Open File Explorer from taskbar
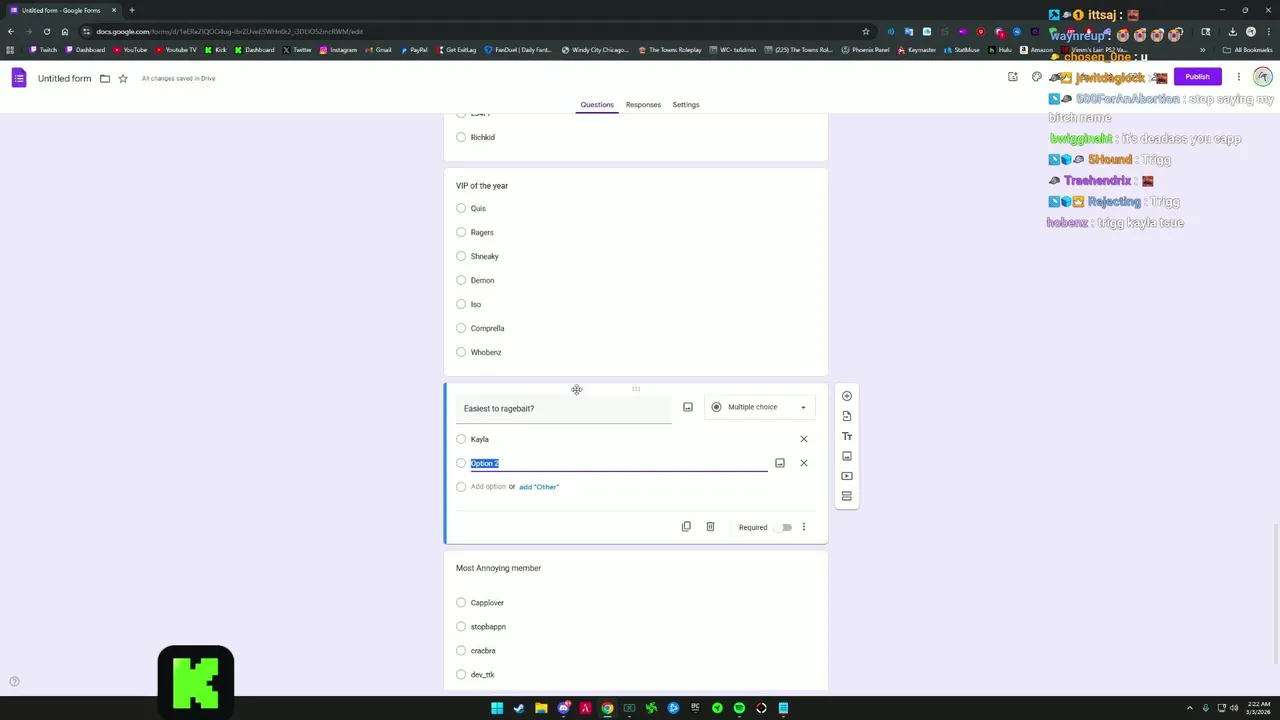This screenshot has width=1280, height=720. [541, 708]
